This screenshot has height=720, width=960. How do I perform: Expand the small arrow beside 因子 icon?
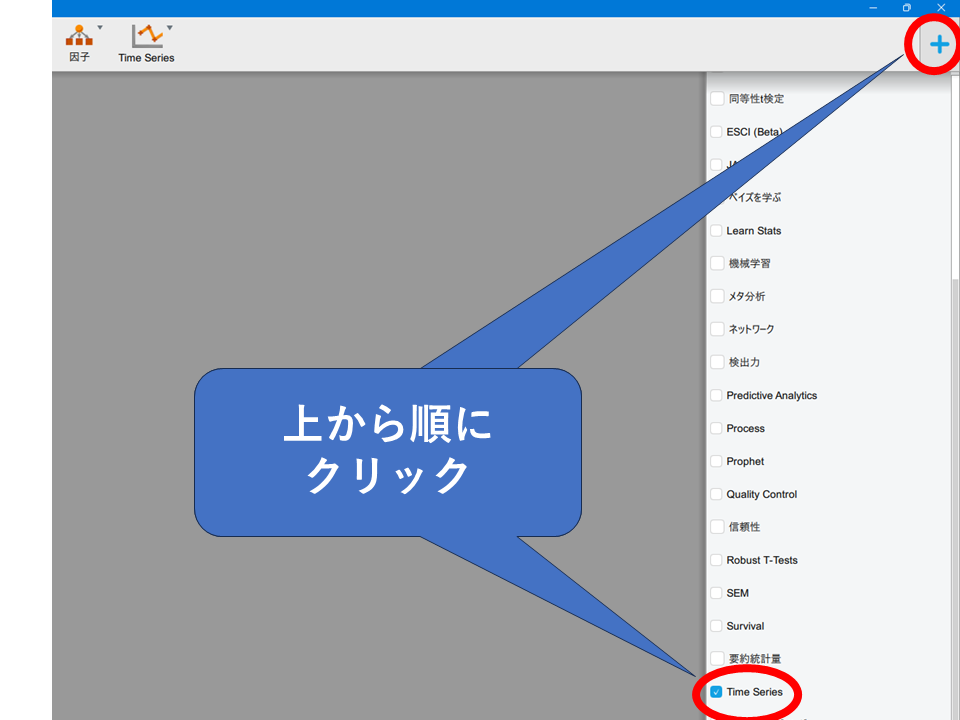[x=100, y=28]
